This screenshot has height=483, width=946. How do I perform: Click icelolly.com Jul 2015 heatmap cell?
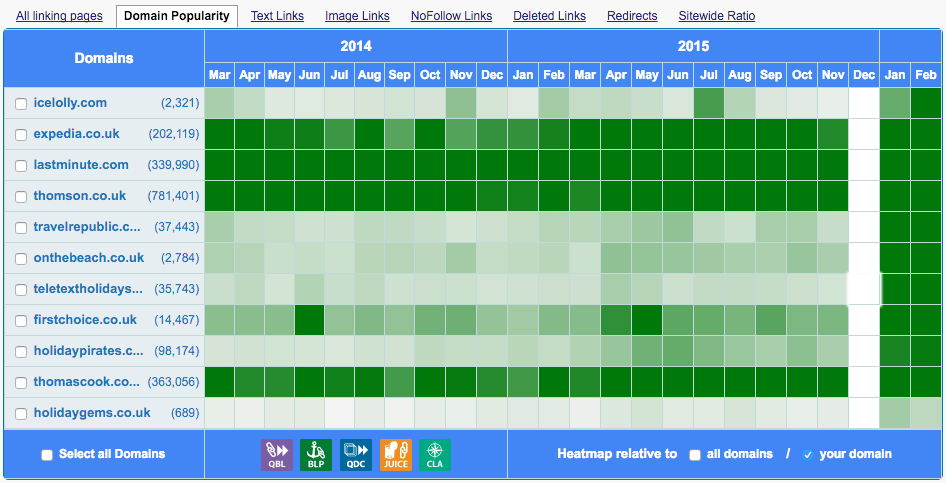[x=708, y=103]
